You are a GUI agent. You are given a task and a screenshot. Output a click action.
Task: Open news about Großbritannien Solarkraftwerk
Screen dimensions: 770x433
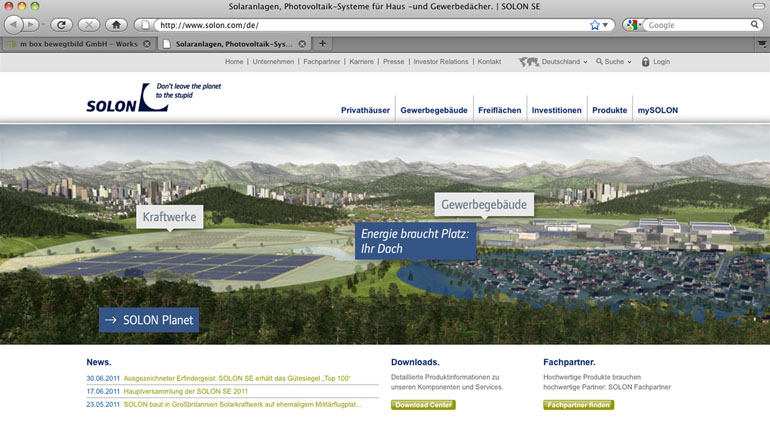[243, 405]
